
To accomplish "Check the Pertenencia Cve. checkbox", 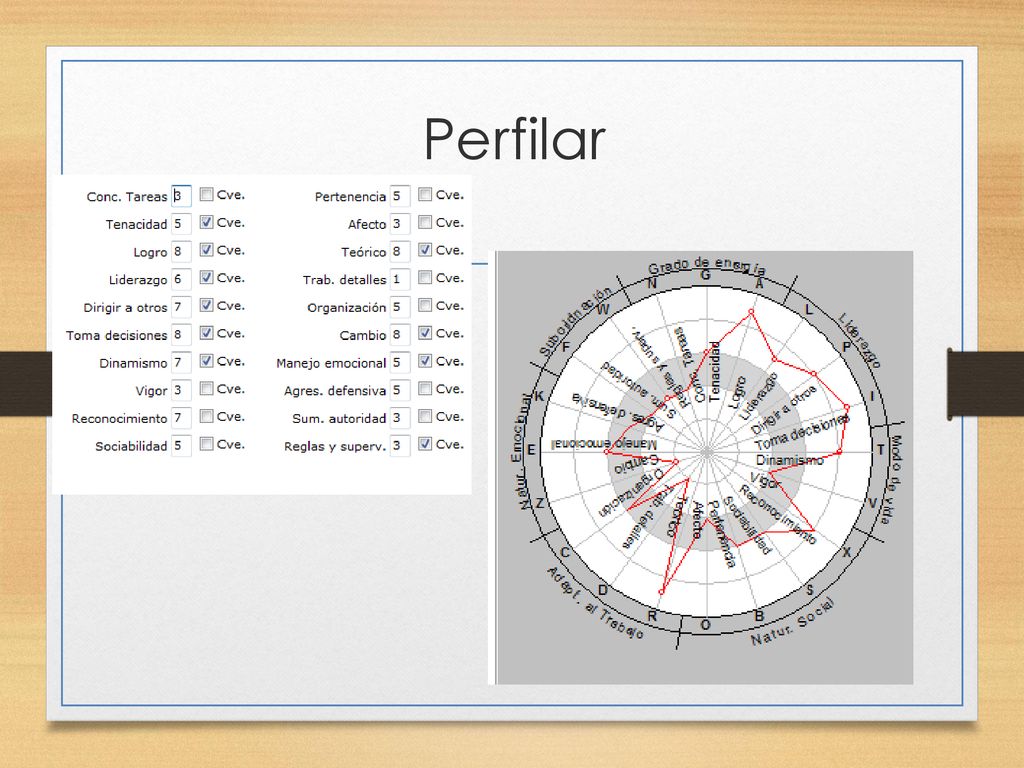I will (425, 195).
